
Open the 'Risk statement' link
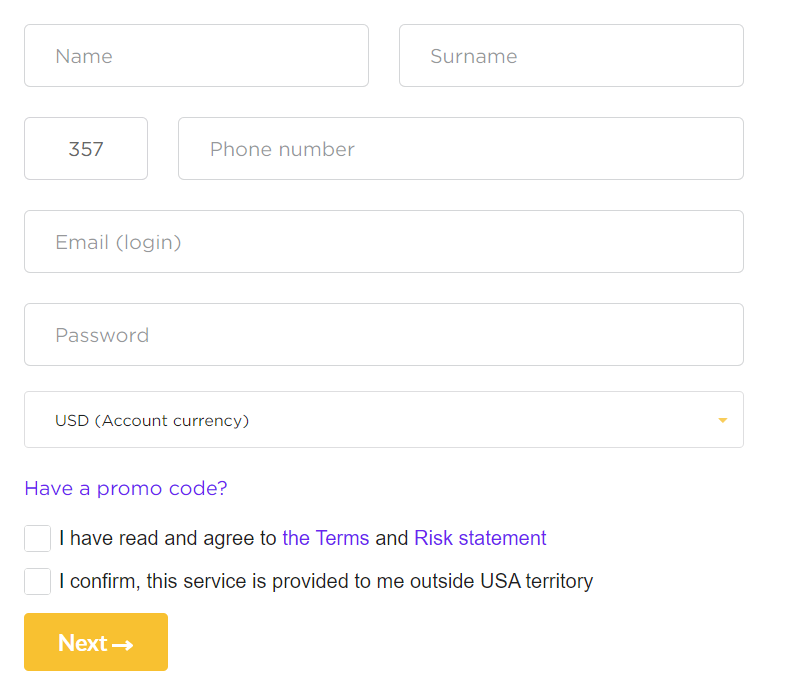pos(480,538)
